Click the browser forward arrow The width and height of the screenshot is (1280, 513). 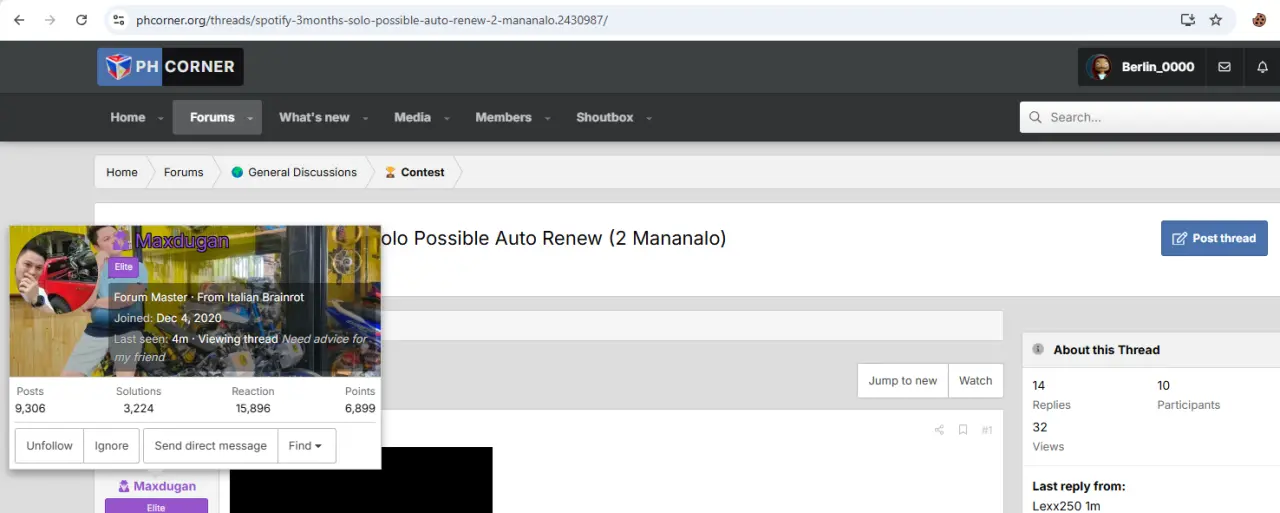point(50,20)
